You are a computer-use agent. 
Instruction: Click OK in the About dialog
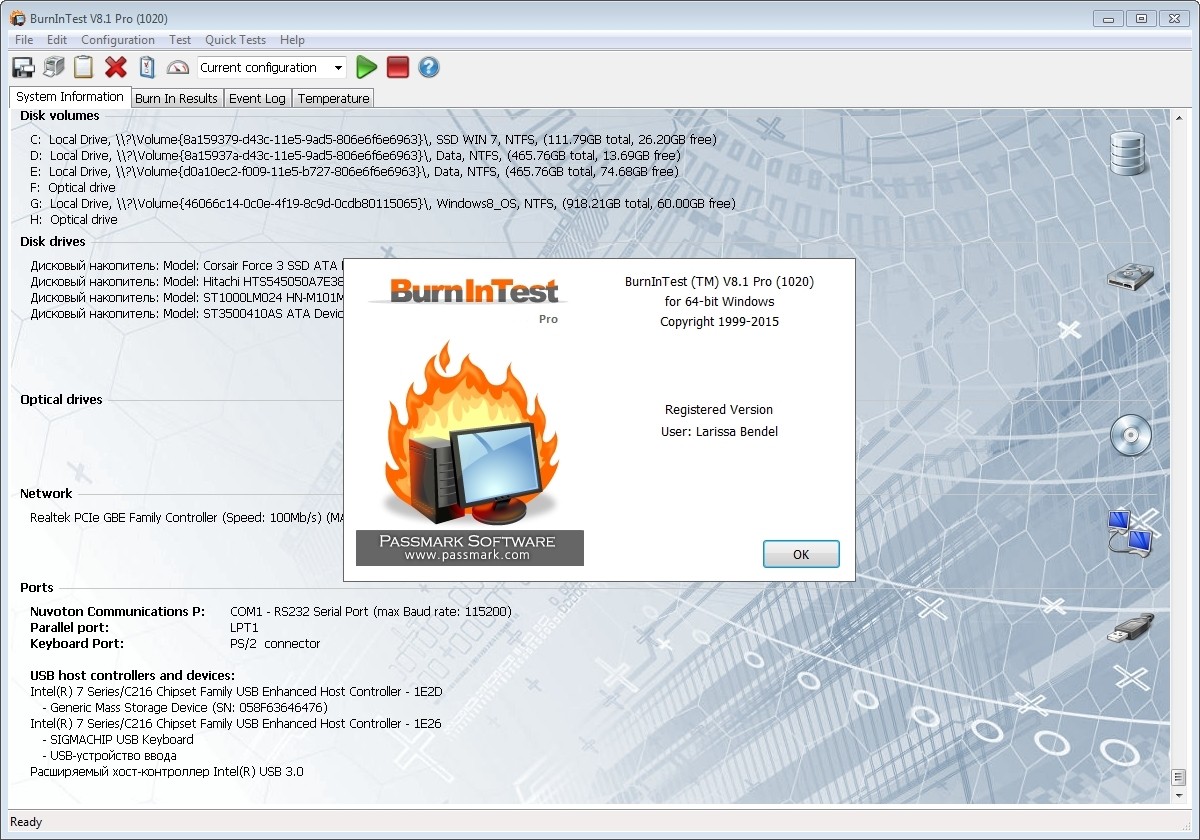coord(801,554)
